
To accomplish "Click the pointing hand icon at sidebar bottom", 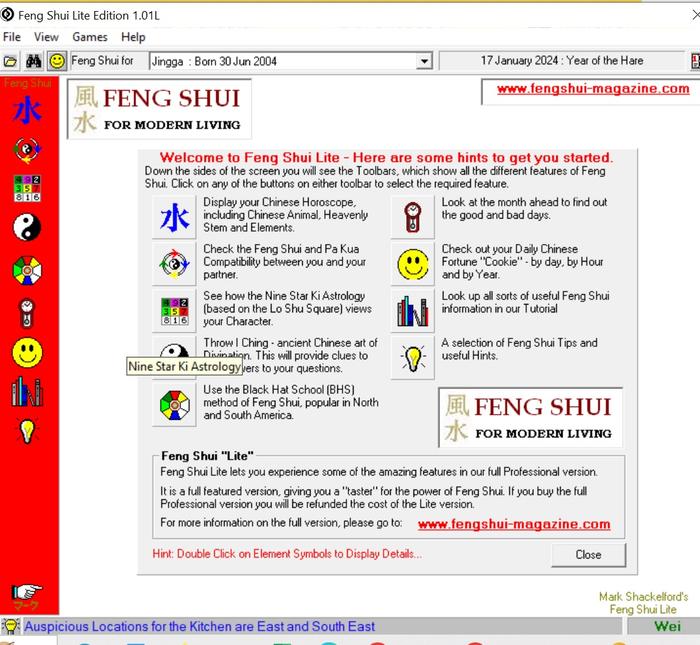I will (x=27, y=592).
